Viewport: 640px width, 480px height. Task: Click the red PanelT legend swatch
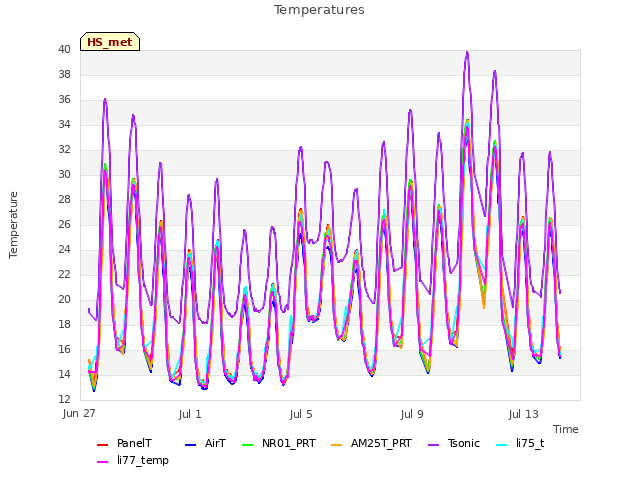[102, 444]
